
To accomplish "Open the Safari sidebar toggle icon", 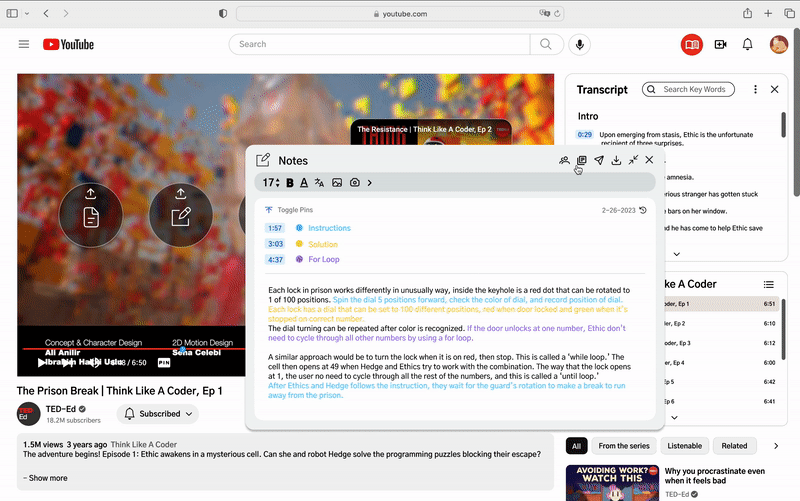I will click(12, 14).
